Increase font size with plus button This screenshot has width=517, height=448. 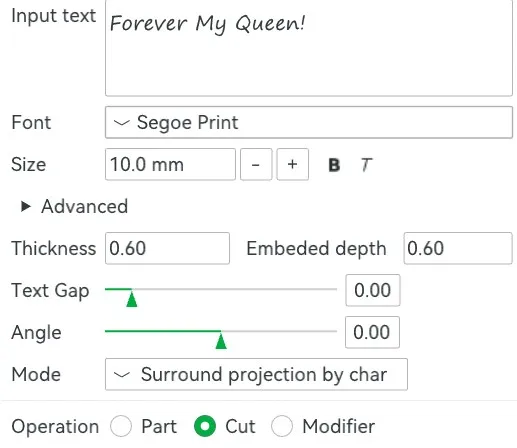292,165
